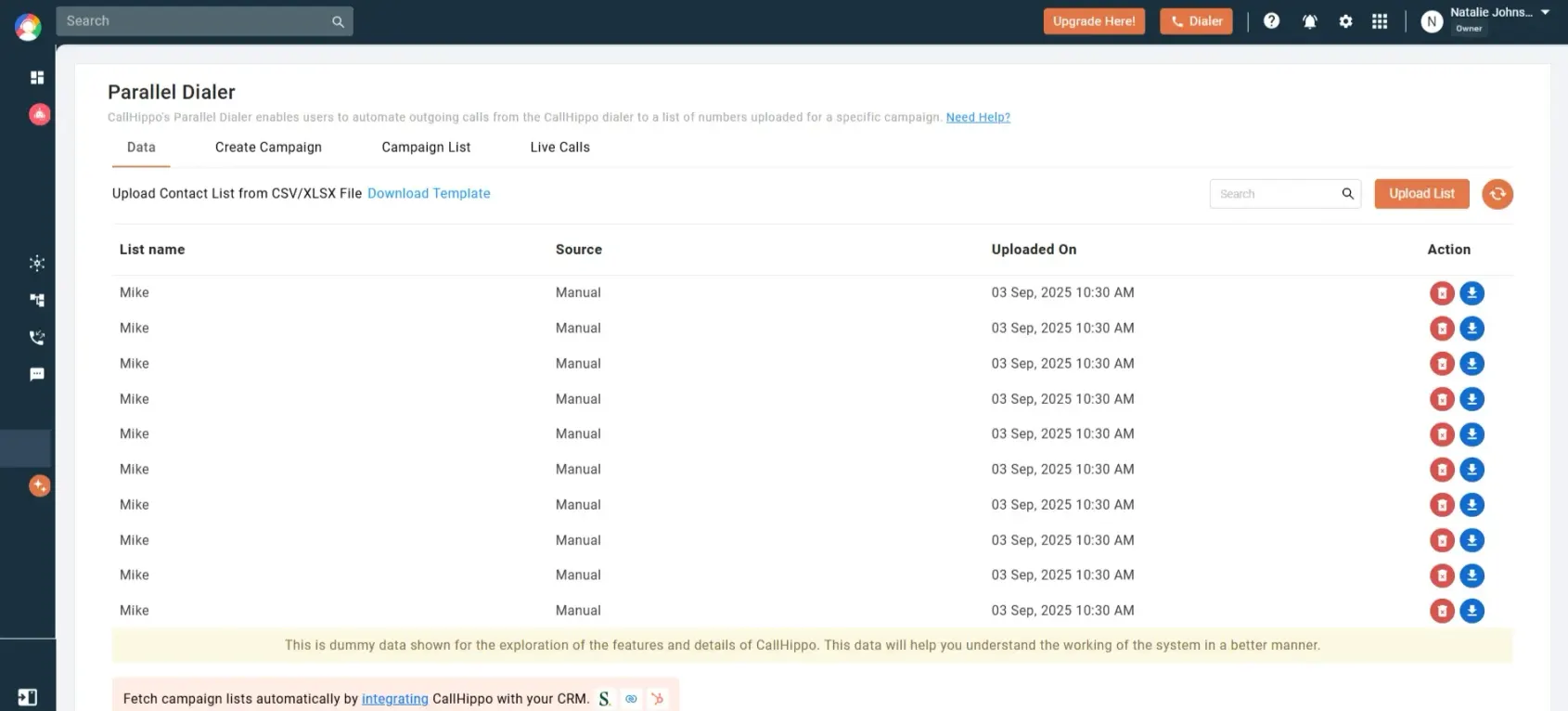Open the integrations hub icon in sidebar
The image size is (1568, 711).
coord(37,264)
